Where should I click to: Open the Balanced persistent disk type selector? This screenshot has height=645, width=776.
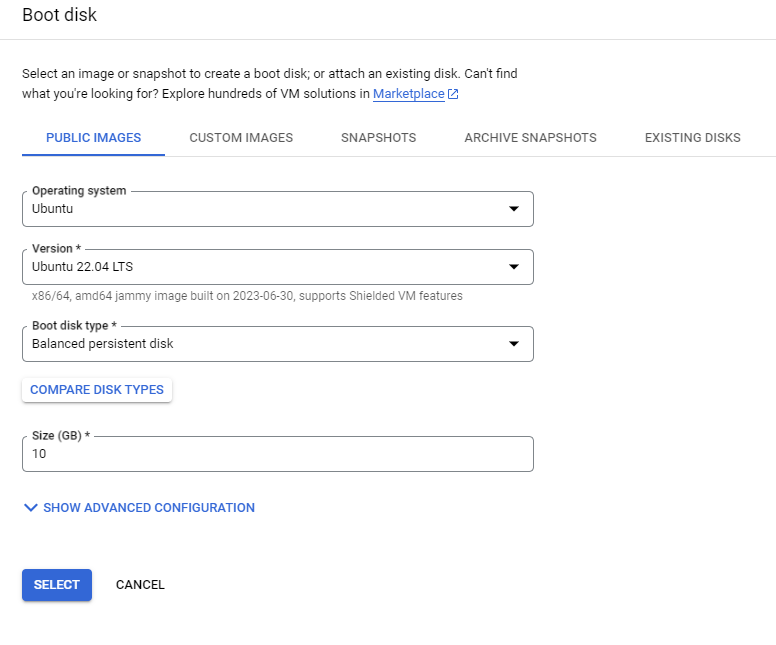point(278,344)
